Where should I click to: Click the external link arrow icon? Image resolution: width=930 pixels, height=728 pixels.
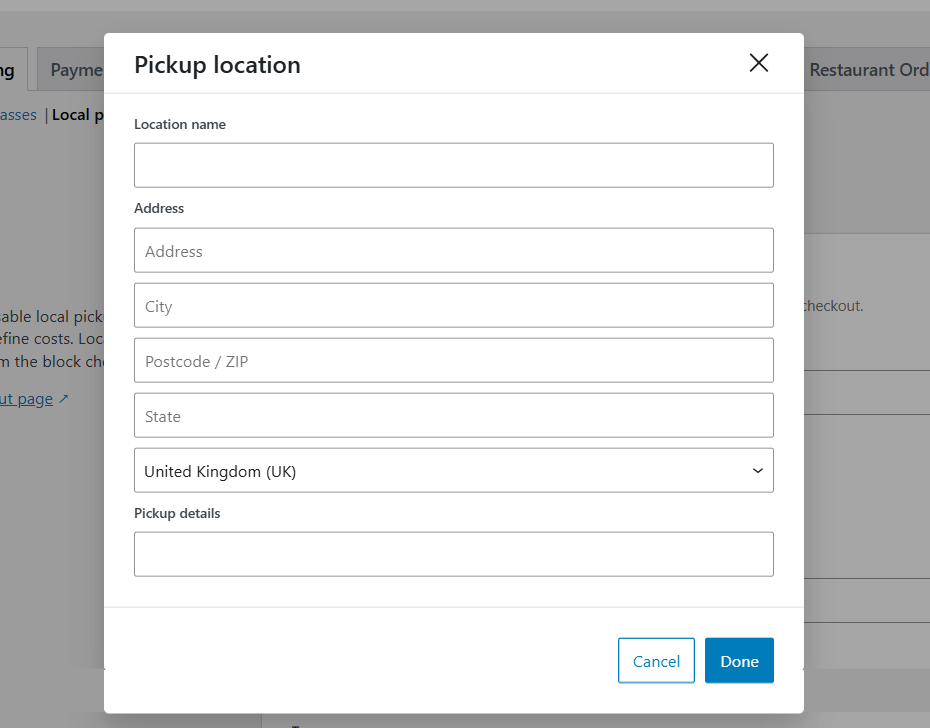63,399
